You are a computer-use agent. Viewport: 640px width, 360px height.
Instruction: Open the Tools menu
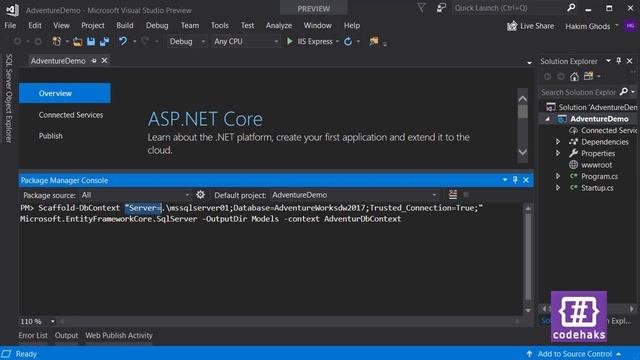[220, 25]
